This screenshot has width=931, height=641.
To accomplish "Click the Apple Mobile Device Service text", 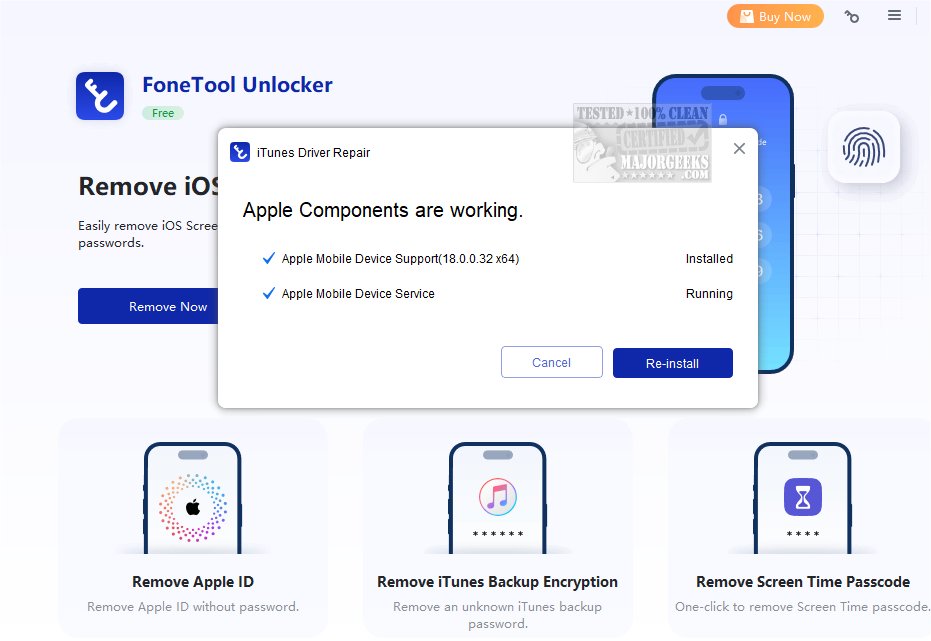I will click(x=358, y=294).
